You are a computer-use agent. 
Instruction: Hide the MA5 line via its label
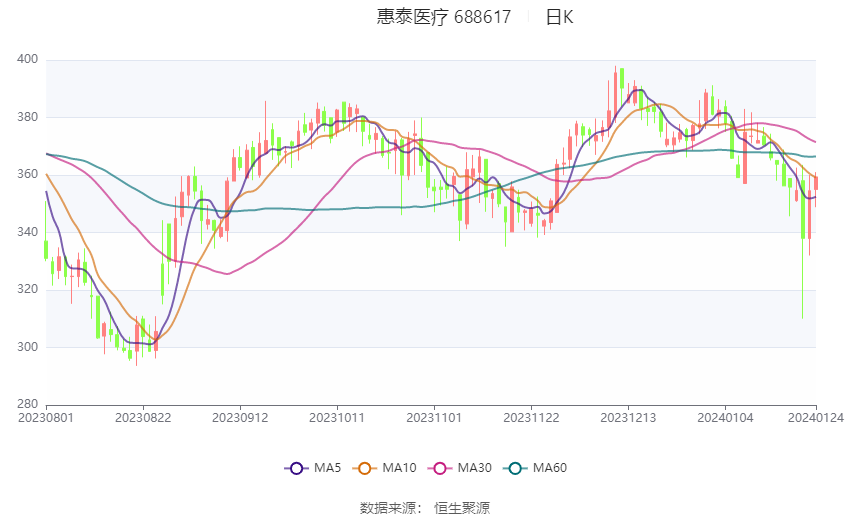coord(327,468)
